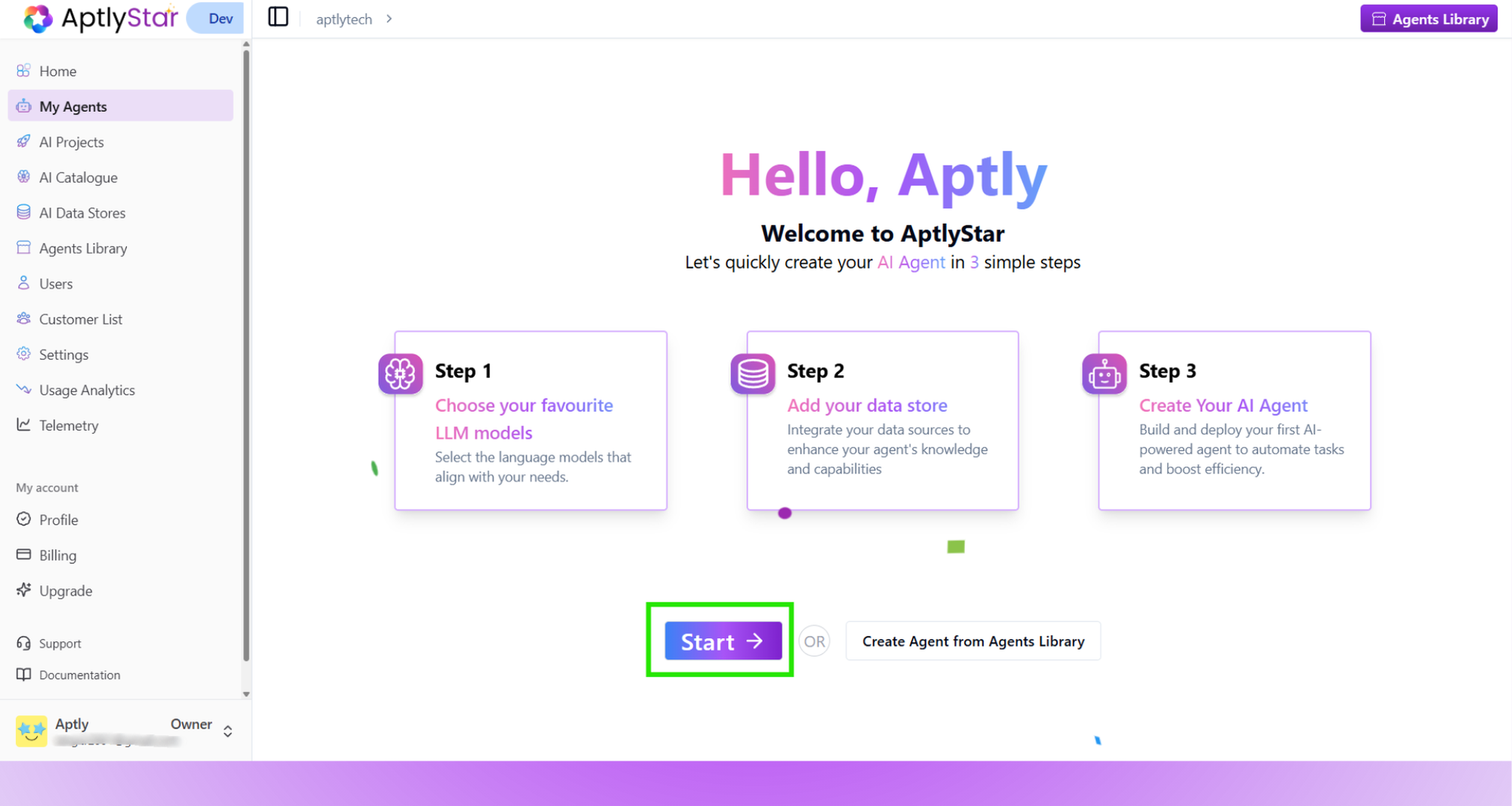
Task: Open AI Projects via its rocket icon
Action: pyautogui.click(x=24, y=141)
